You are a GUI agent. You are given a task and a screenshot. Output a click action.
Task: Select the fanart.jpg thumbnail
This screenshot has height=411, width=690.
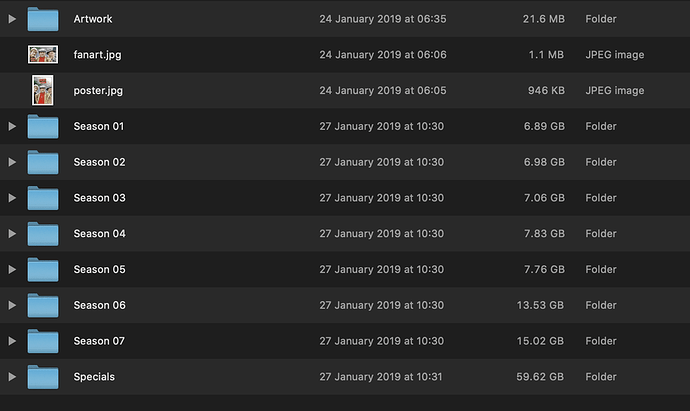42,55
